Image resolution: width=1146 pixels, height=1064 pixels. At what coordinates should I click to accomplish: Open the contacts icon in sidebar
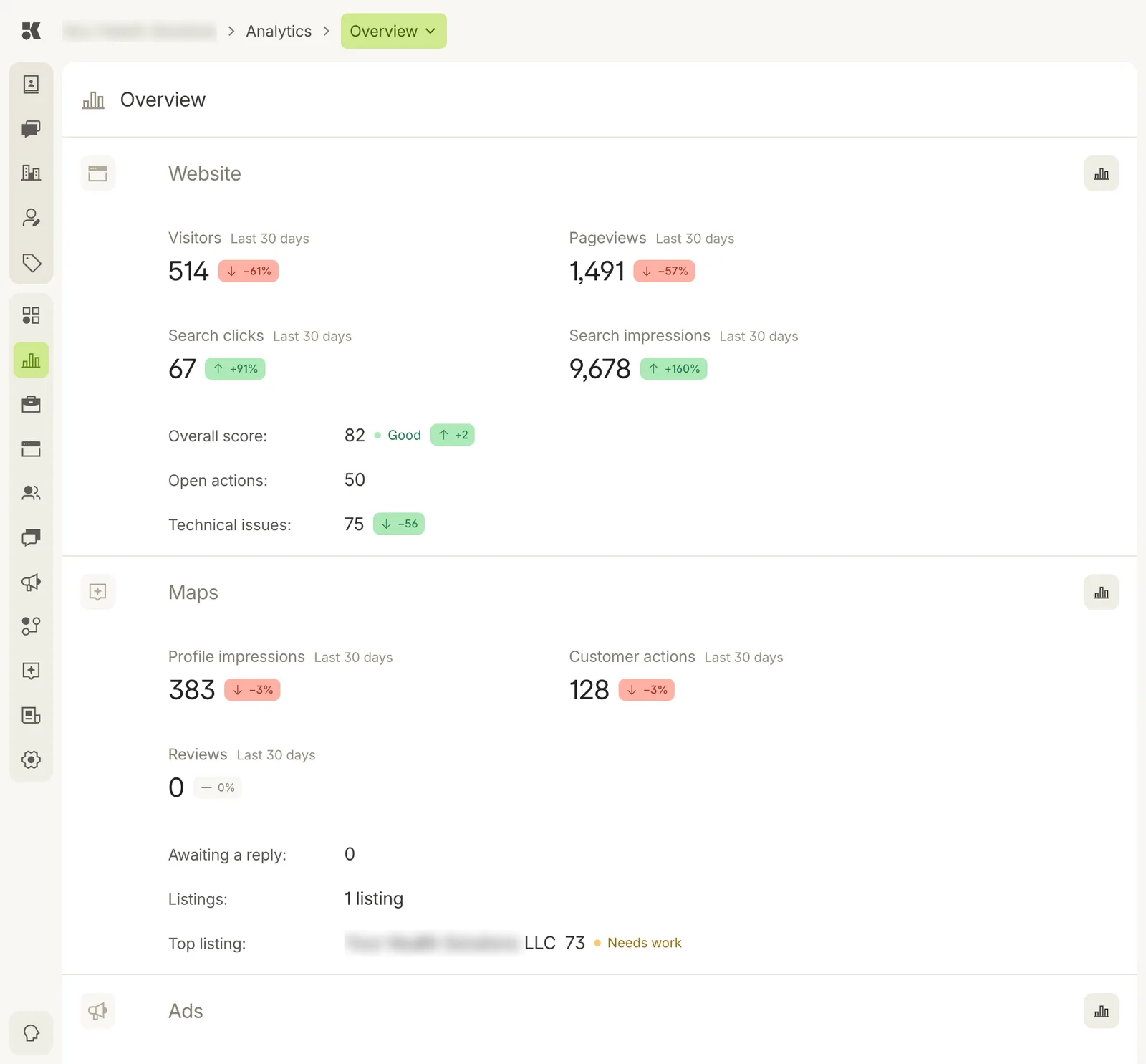31,85
